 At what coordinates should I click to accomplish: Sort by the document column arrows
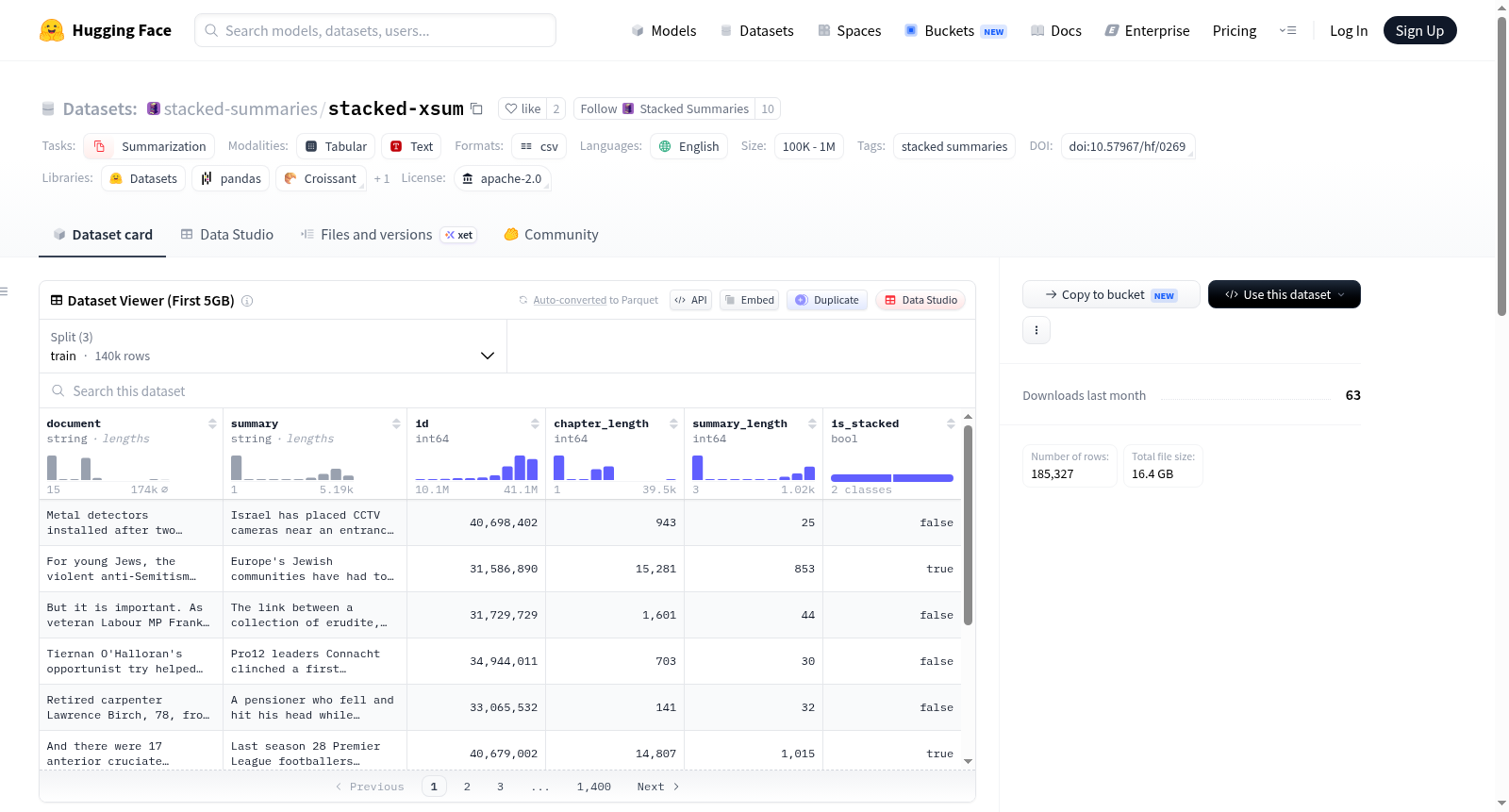[212, 423]
